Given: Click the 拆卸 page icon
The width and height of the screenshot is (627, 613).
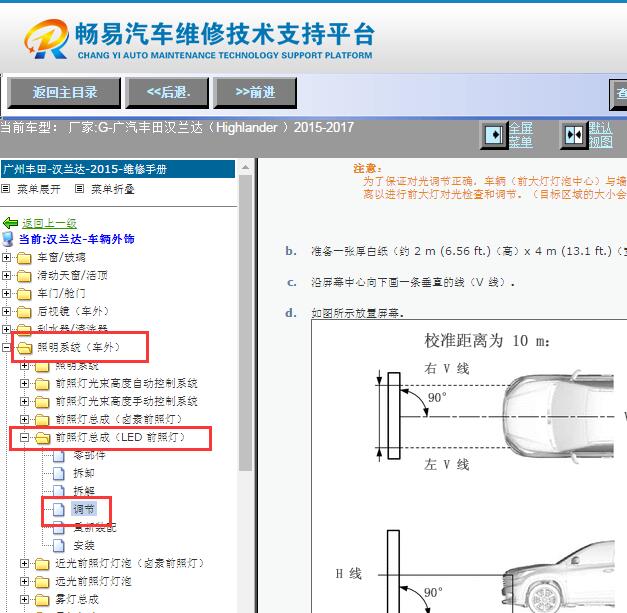Looking at the screenshot, I should coord(59,474).
